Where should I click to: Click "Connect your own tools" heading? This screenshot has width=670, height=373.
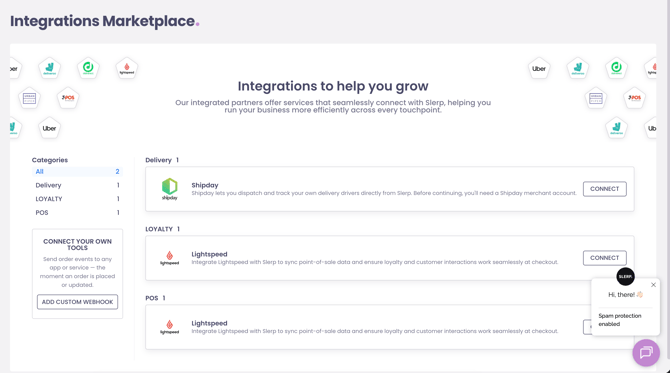tap(77, 244)
